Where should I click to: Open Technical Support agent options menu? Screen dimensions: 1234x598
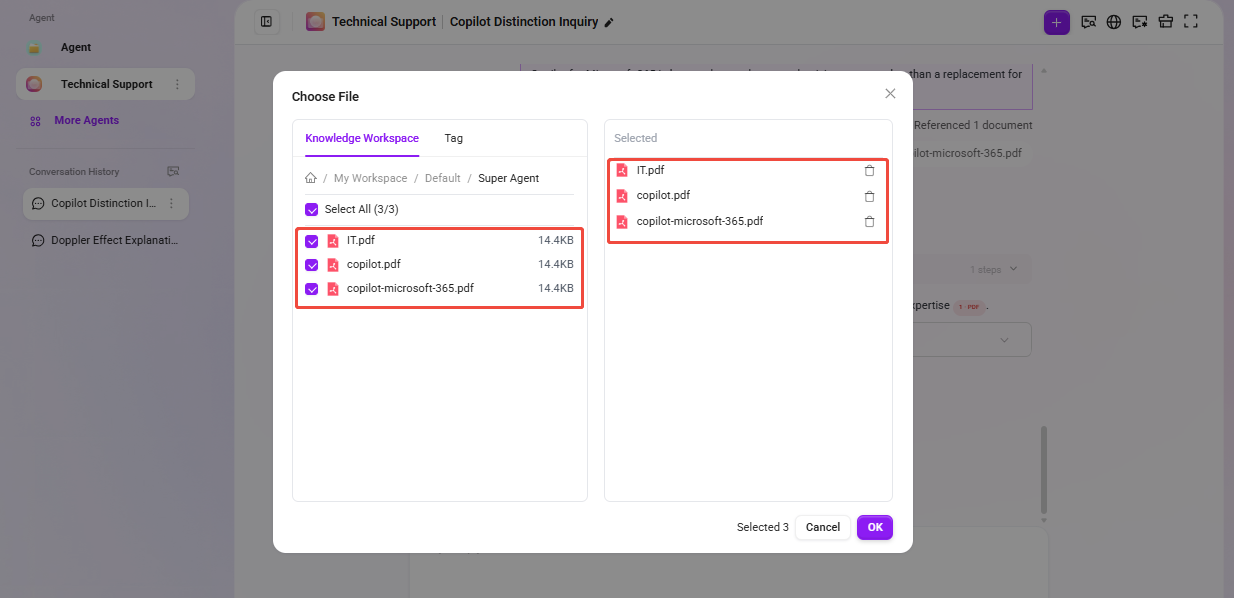[178, 85]
